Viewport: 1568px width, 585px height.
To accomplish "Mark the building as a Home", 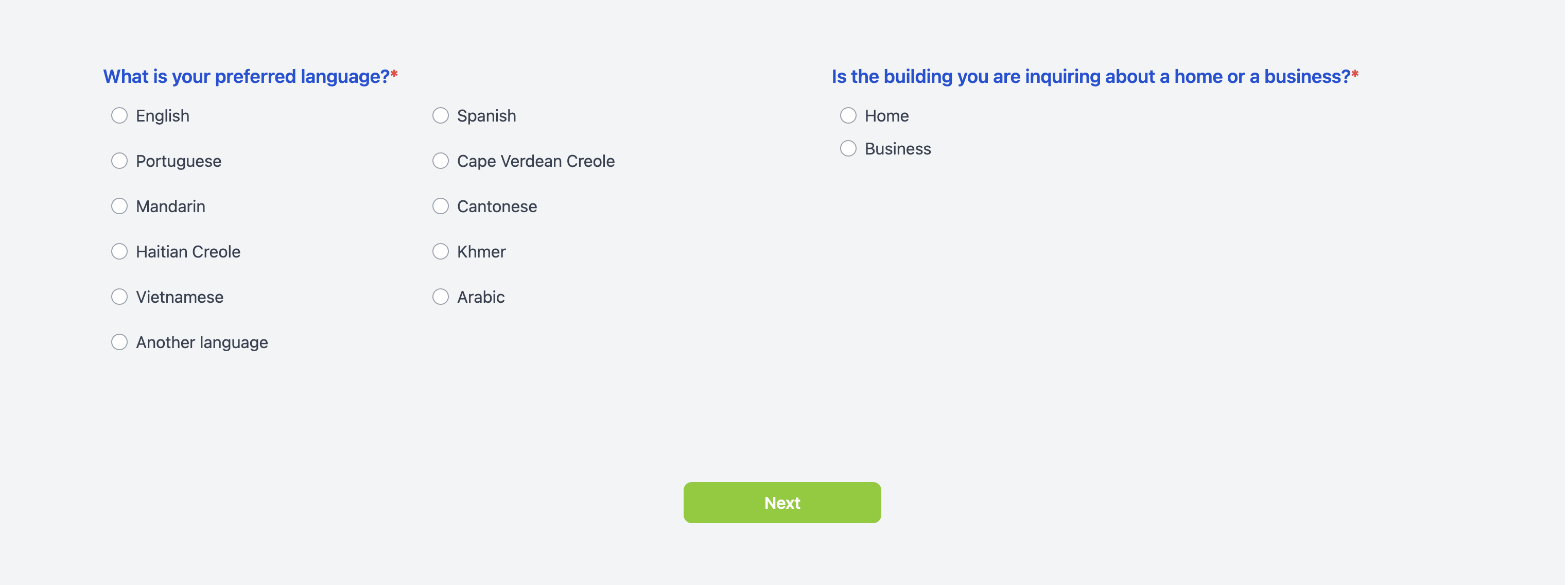I will (848, 116).
